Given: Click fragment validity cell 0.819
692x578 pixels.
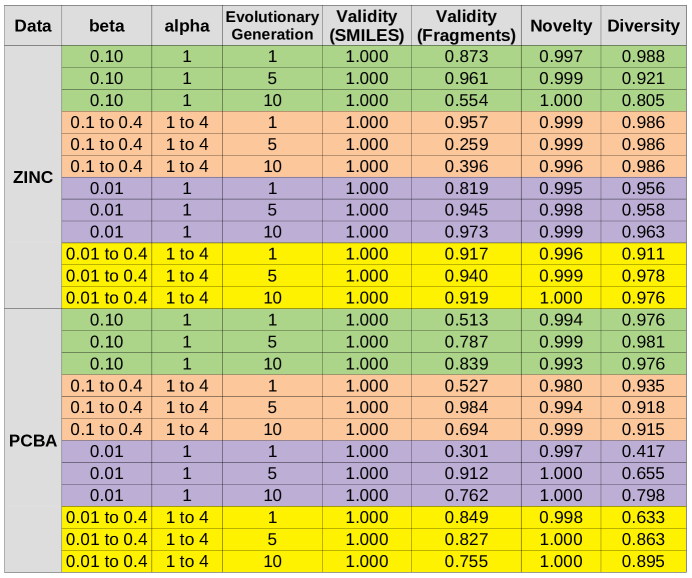Looking at the screenshot, I should coord(466,188).
